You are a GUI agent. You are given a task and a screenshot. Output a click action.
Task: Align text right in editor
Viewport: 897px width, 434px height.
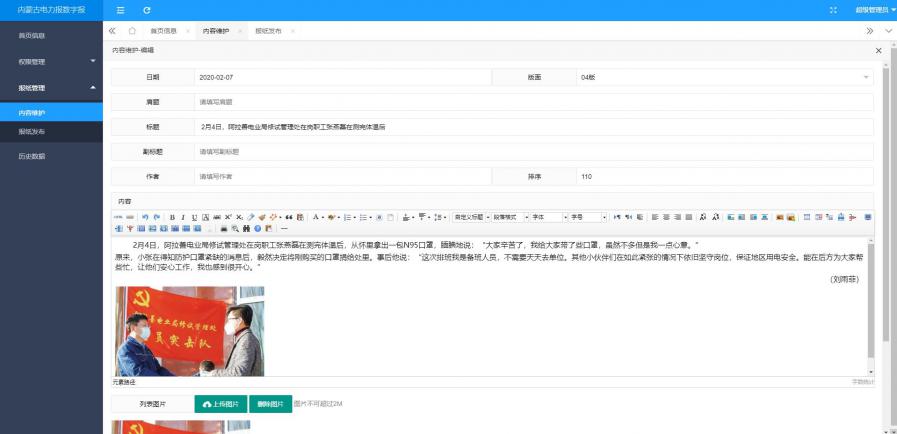pos(677,217)
